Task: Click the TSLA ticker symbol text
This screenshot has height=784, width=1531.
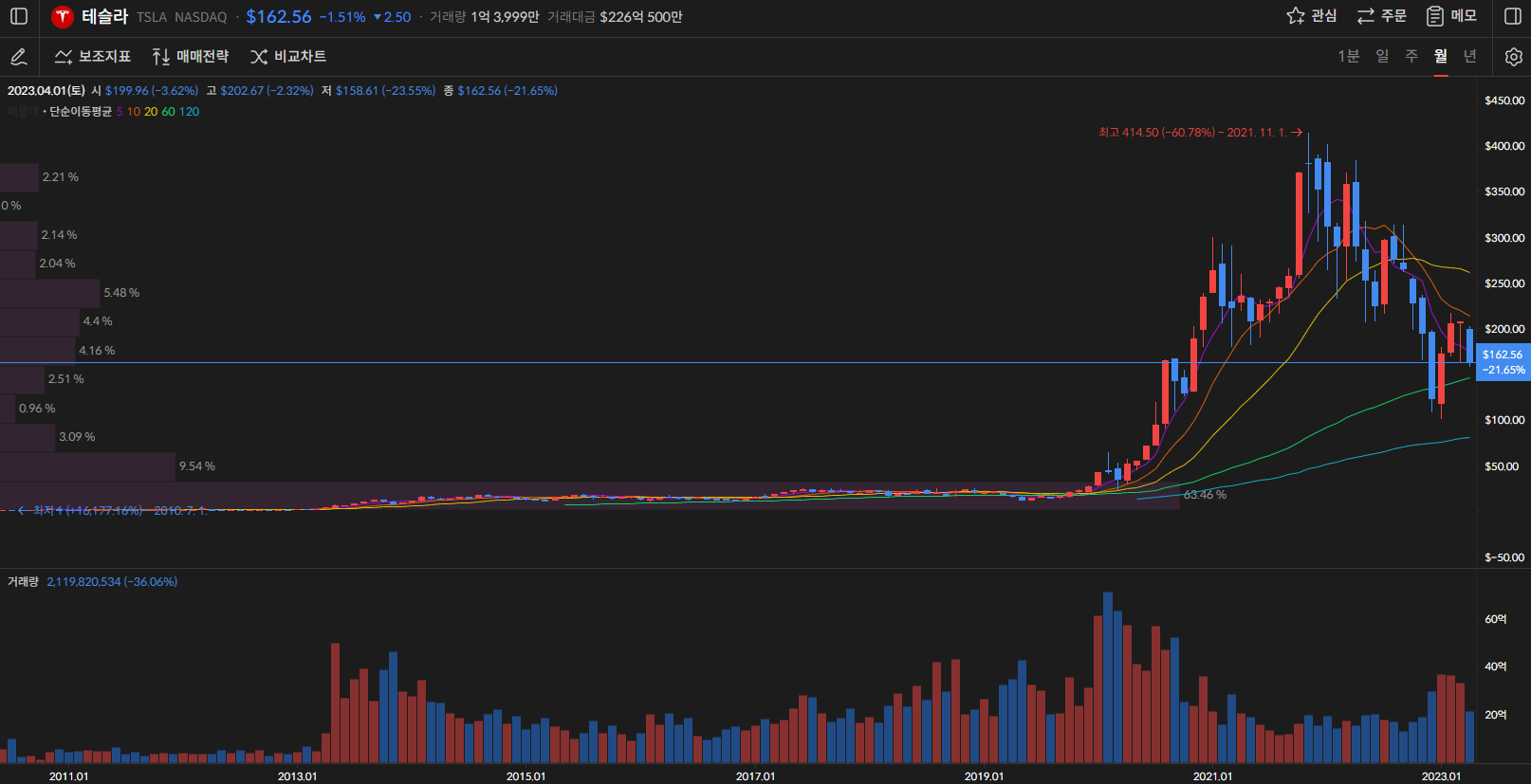Action: pos(151,17)
